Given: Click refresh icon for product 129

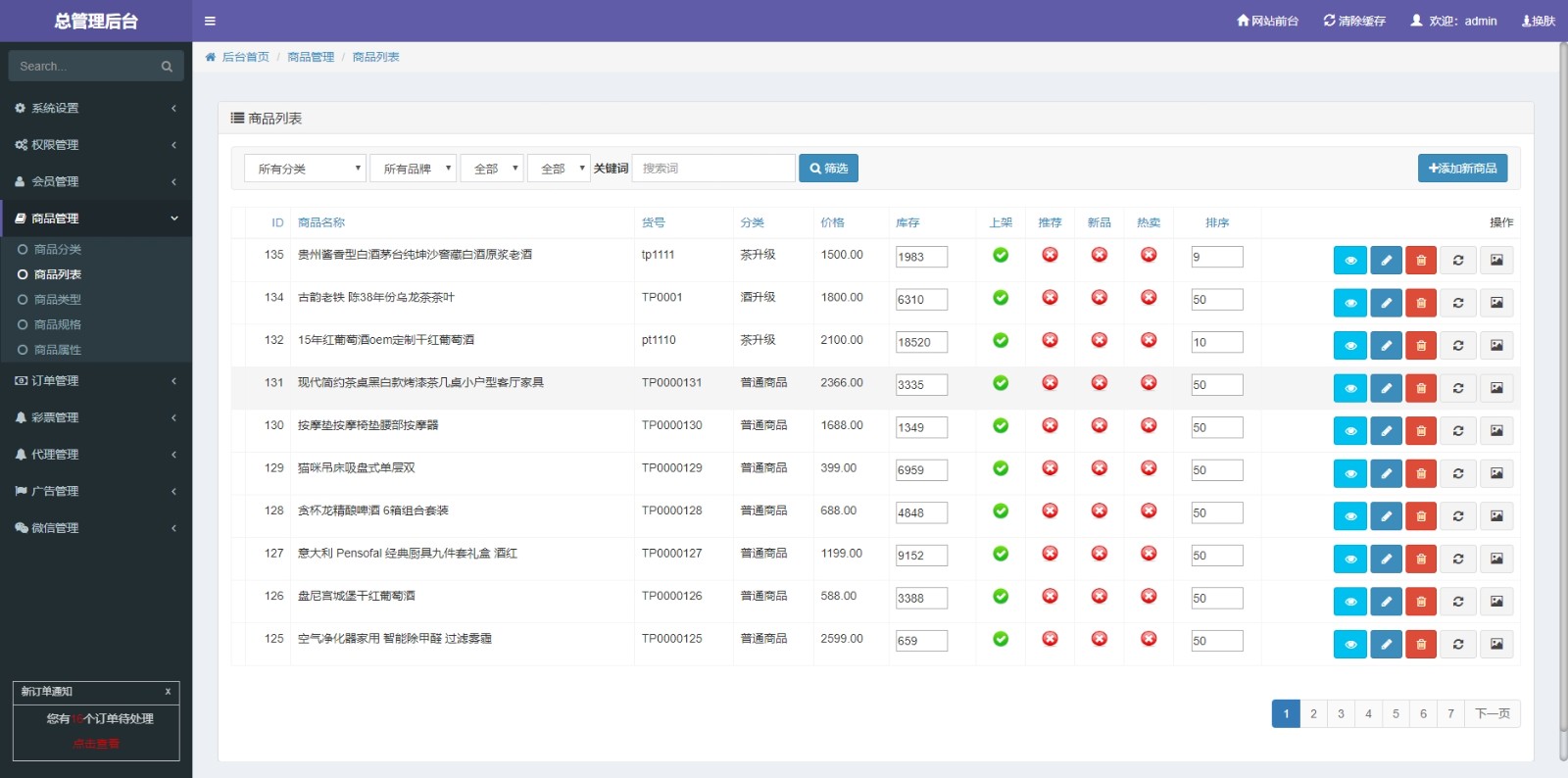Looking at the screenshot, I should click(1458, 473).
